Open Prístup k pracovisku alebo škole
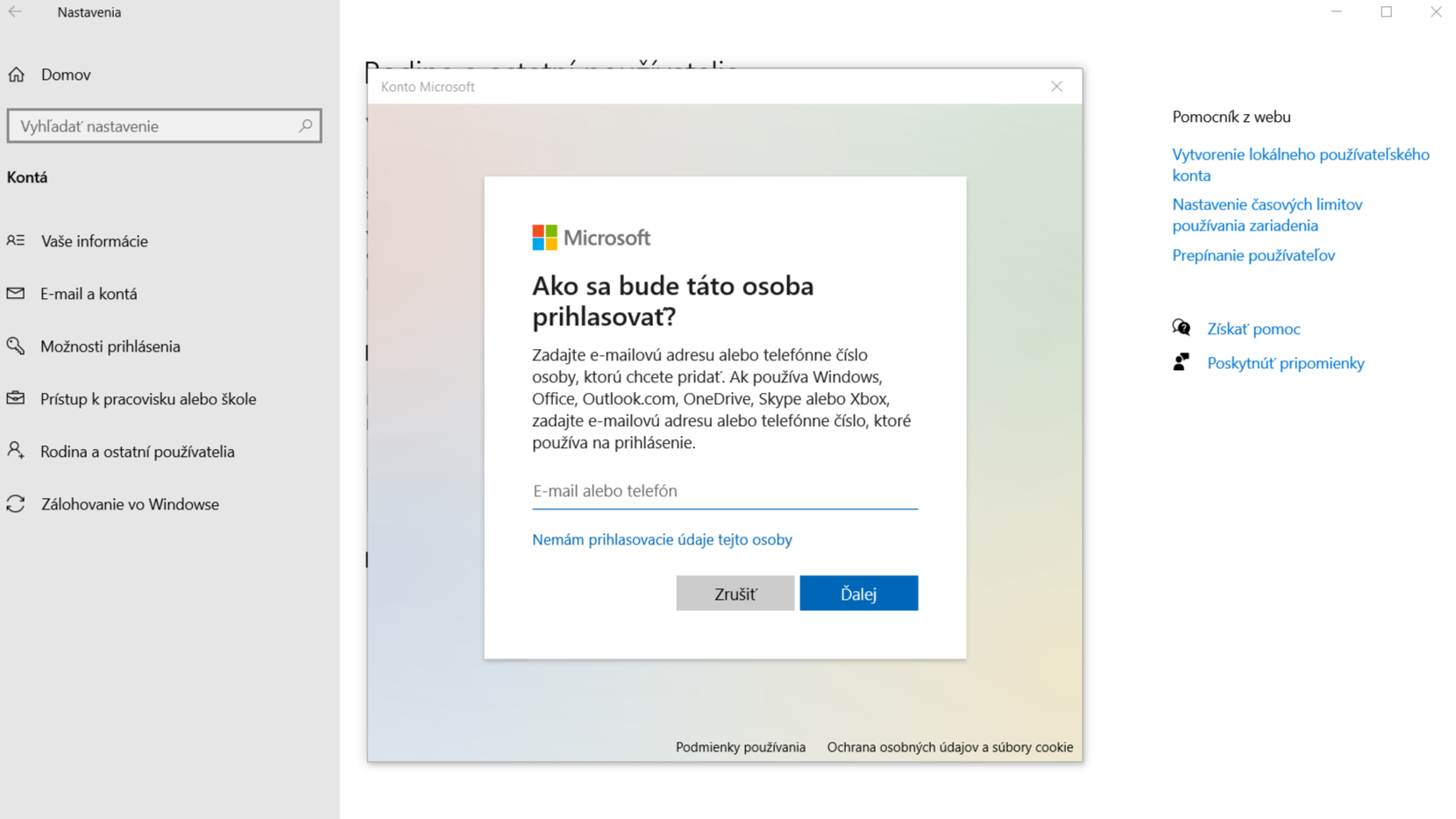This screenshot has height=819, width=1456. click(x=148, y=399)
